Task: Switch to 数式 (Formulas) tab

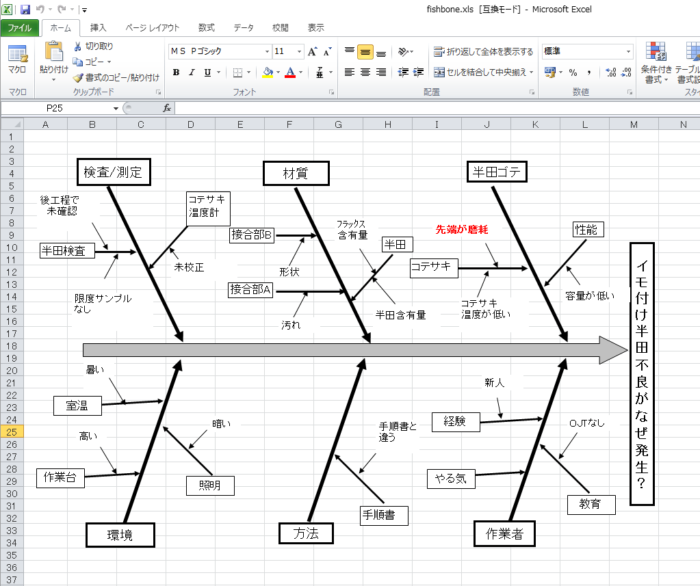Action: pyautogui.click(x=206, y=28)
